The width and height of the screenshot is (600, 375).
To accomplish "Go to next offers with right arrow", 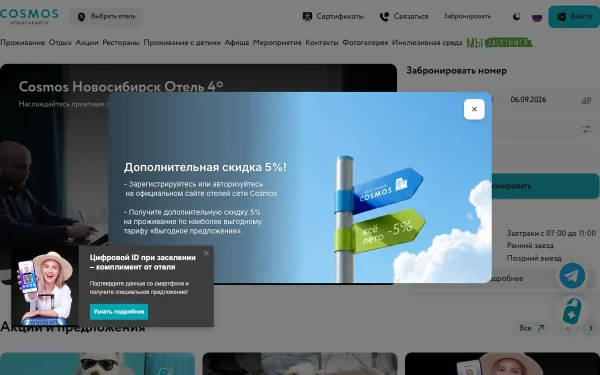I will click(x=591, y=328).
